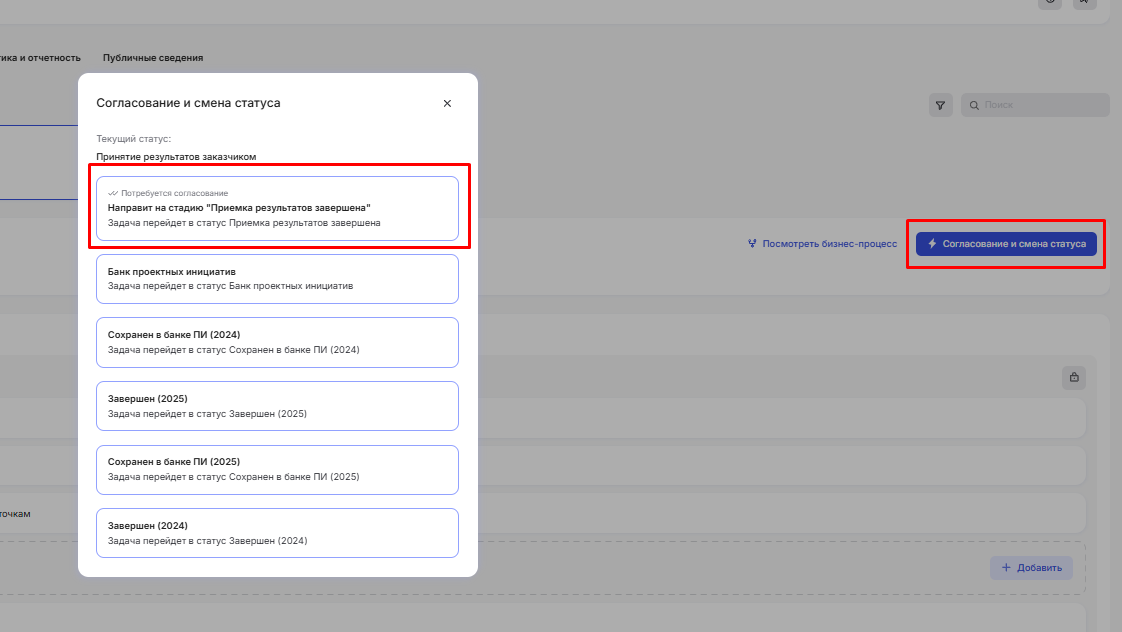Click the business process branch icon
The image size is (1122, 632).
click(752, 244)
